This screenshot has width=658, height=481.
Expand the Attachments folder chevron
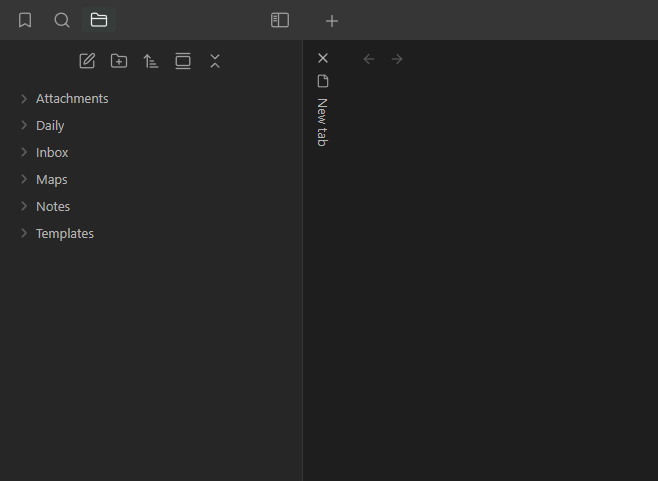tap(24, 99)
